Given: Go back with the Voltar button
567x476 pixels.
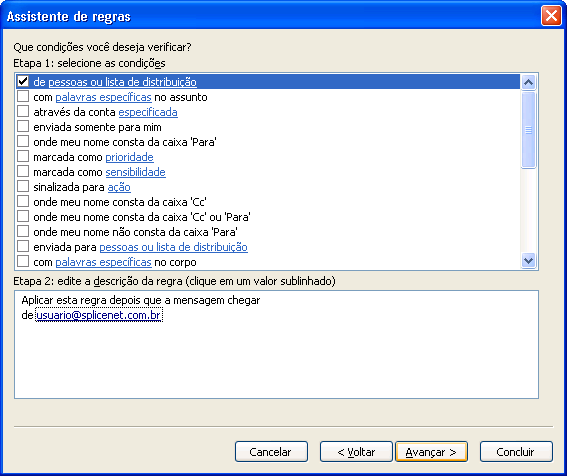Looking at the screenshot, I should 356,452.
